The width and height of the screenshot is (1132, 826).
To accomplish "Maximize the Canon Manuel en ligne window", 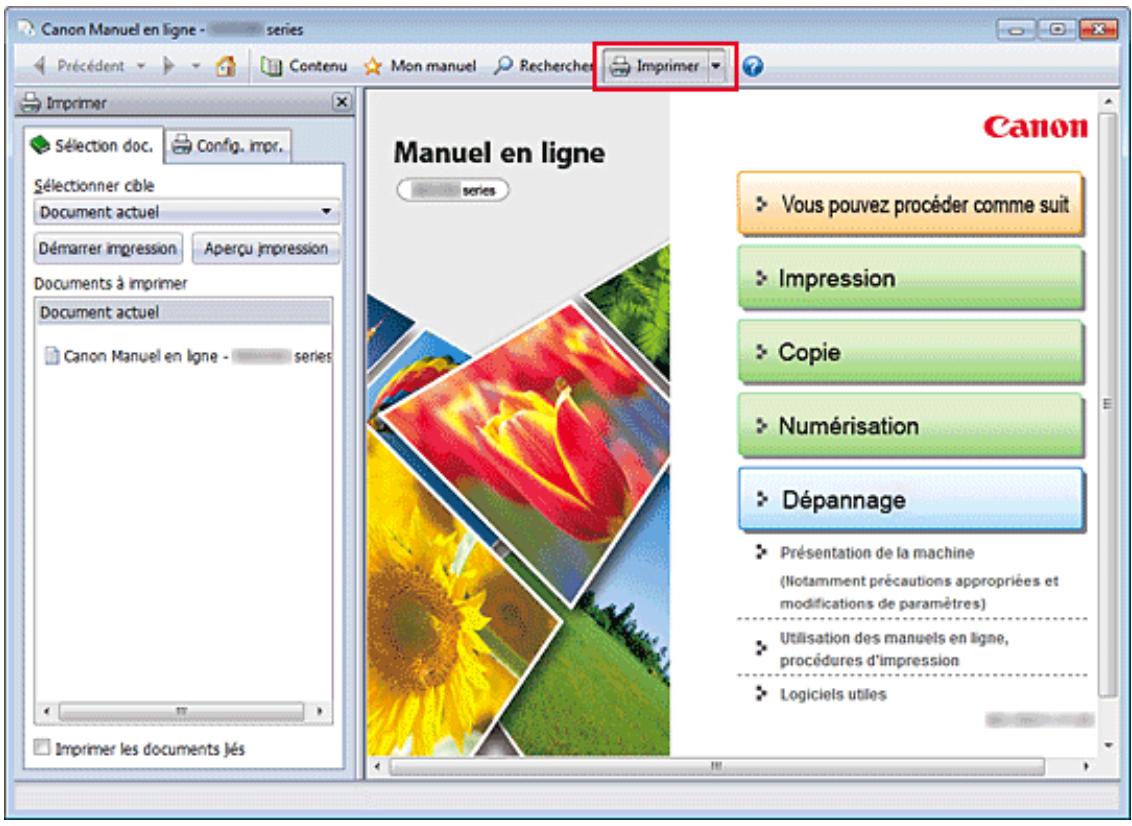I will pos(1057,29).
